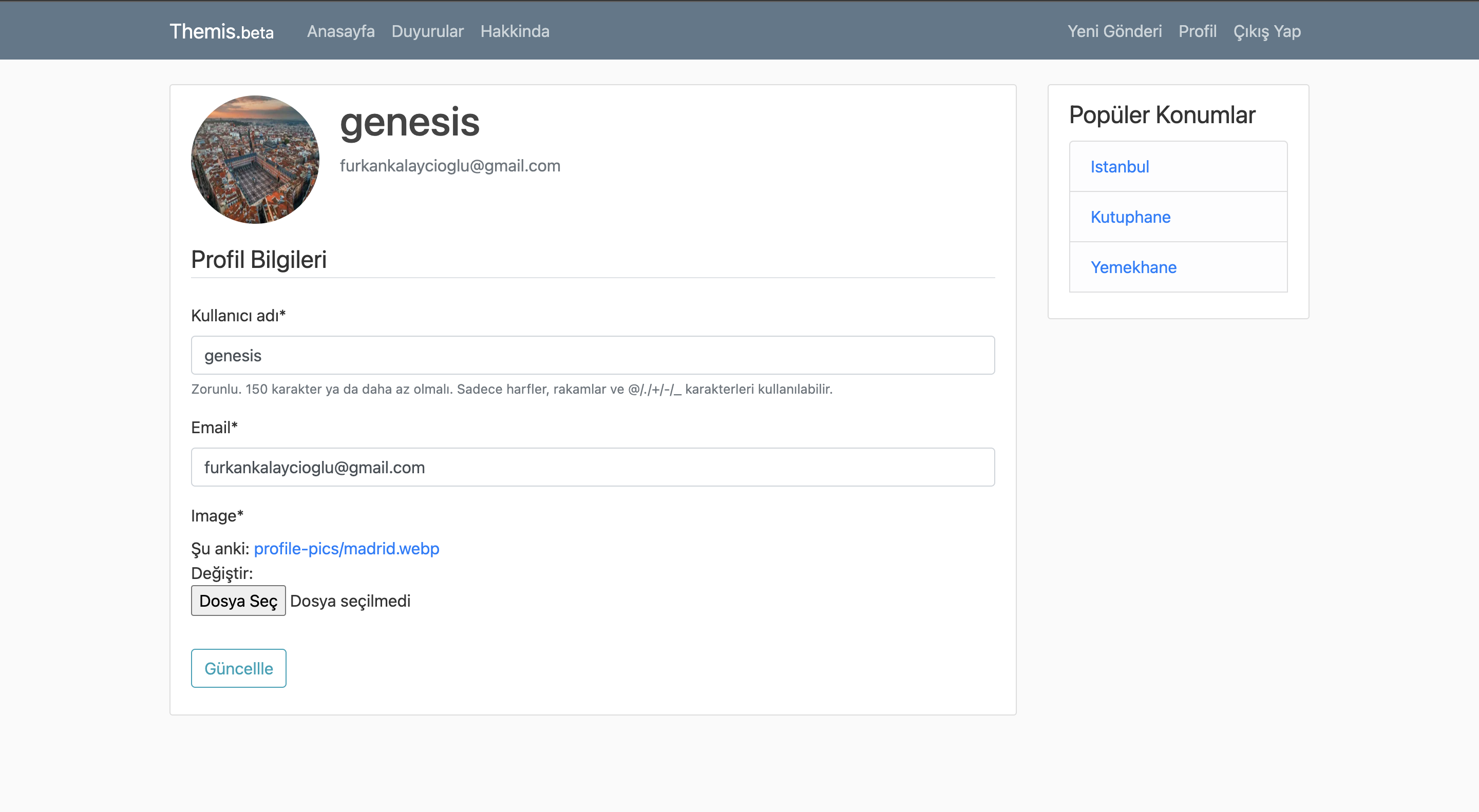1479x812 pixels.
Task: Open the Istanbul location link
Action: tap(1119, 166)
